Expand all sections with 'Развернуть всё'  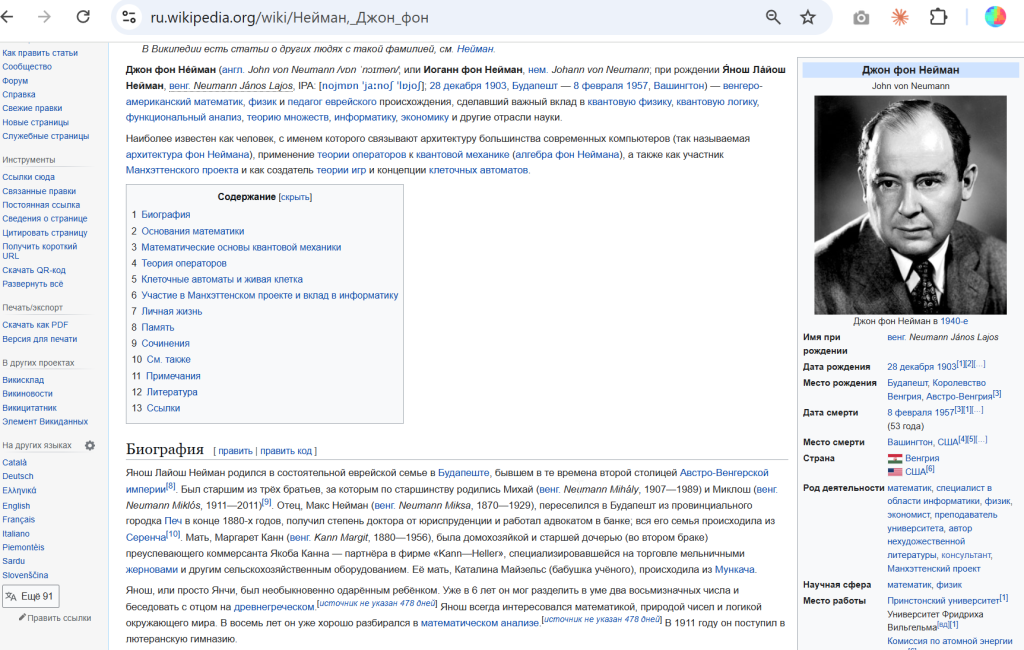(x=33, y=284)
